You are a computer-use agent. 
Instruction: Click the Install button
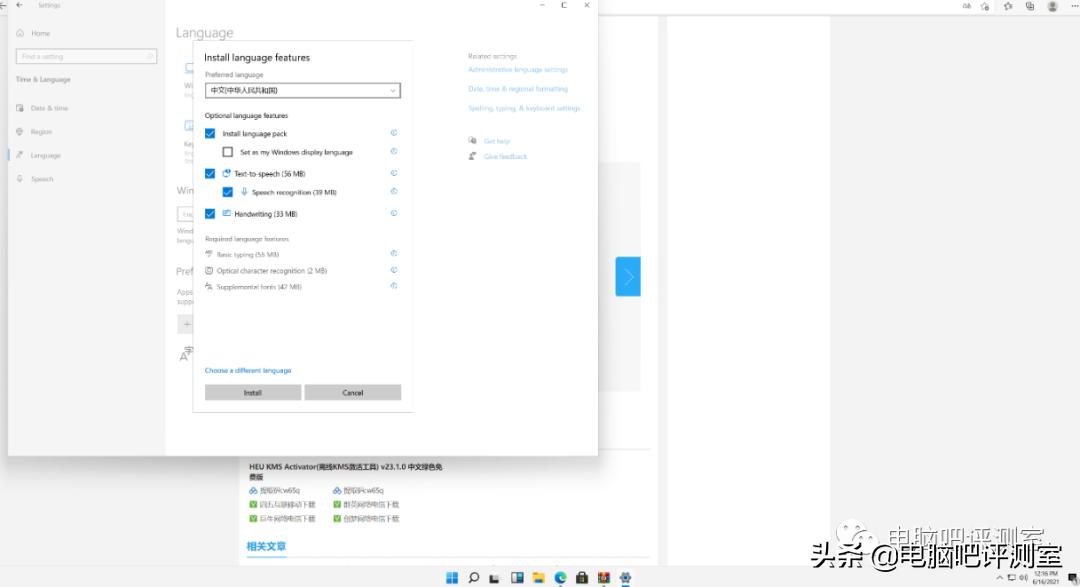tap(253, 392)
